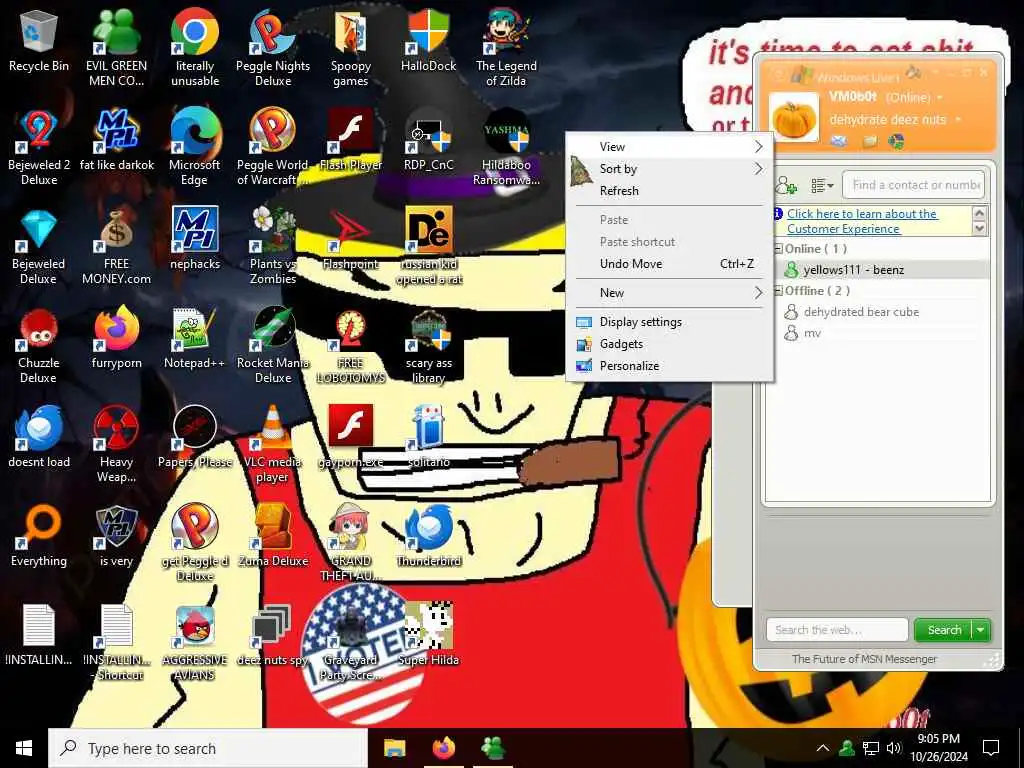This screenshot has height=768, width=1024.
Task: Open the contact list view options dropdown
Action: (822, 186)
